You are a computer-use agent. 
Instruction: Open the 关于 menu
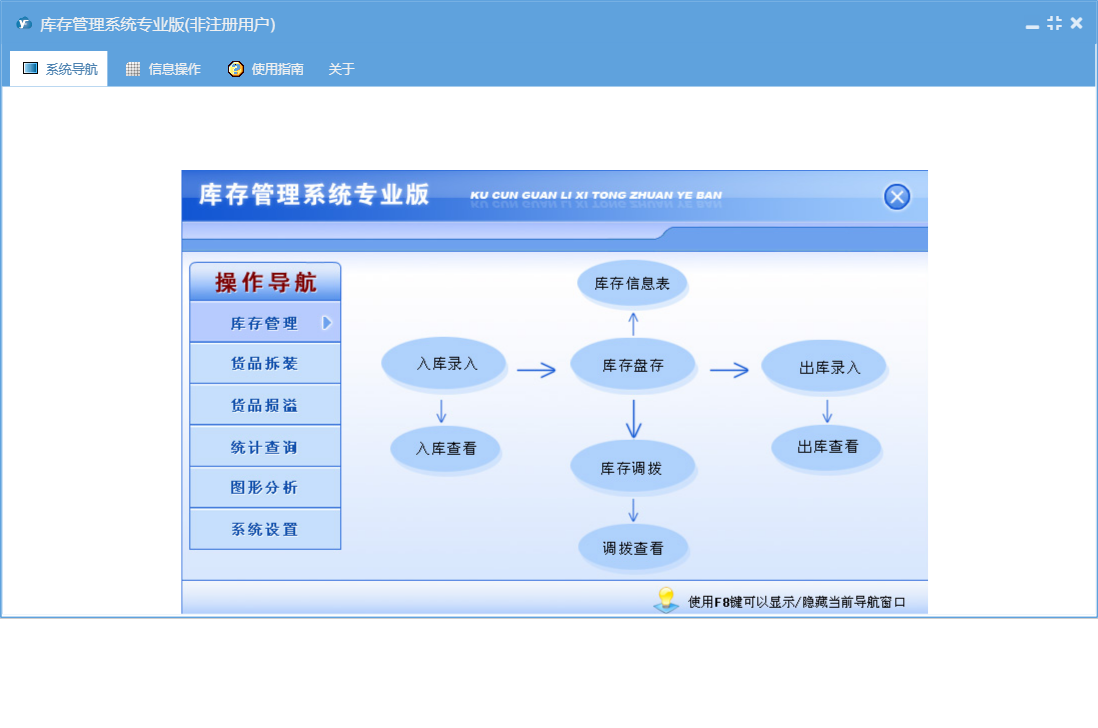click(341, 69)
